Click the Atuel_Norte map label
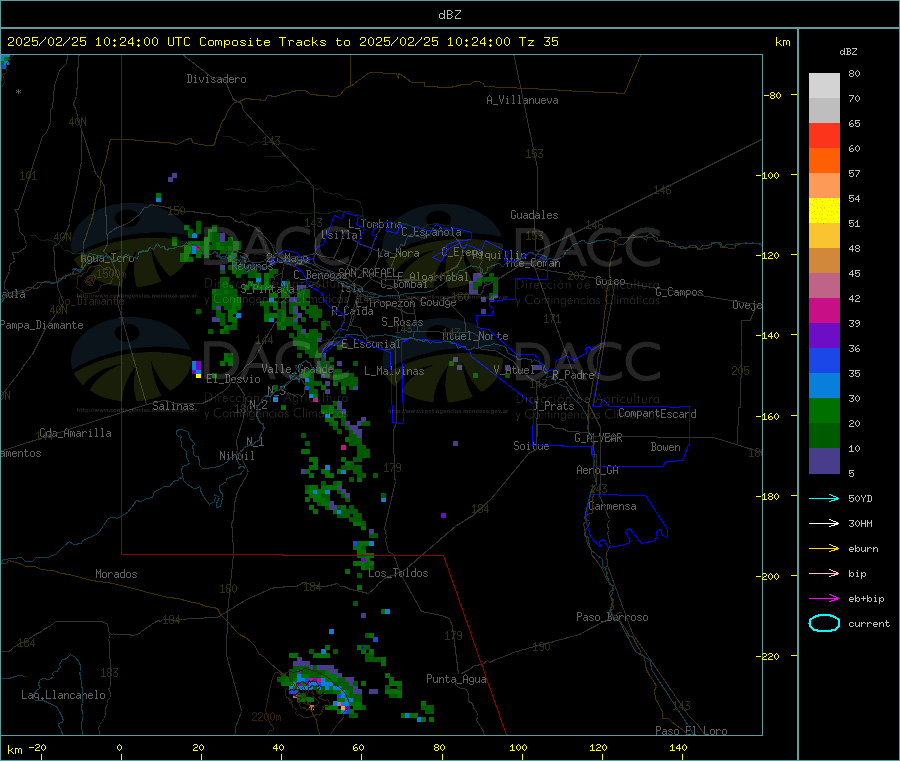The width and height of the screenshot is (900, 761). (475, 336)
